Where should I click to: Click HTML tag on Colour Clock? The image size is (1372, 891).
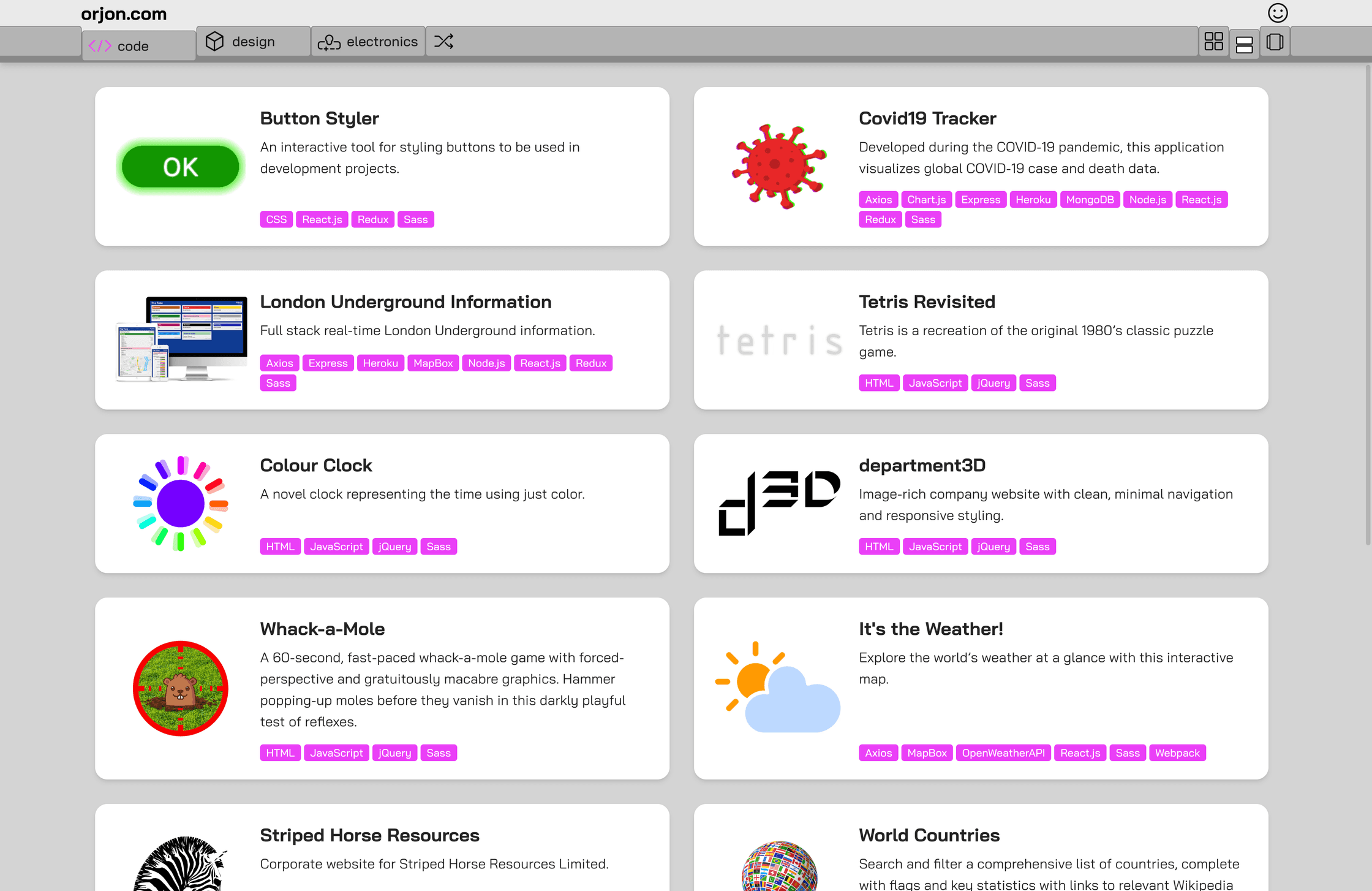click(x=280, y=547)
